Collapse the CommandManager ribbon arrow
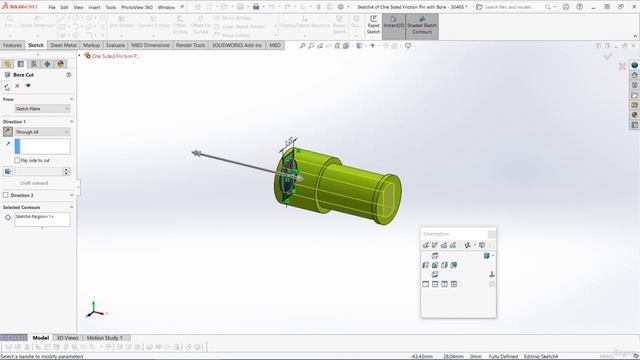The height and width of the screenshot is (360, 640). pyautogui.click(x=635, y=36)
